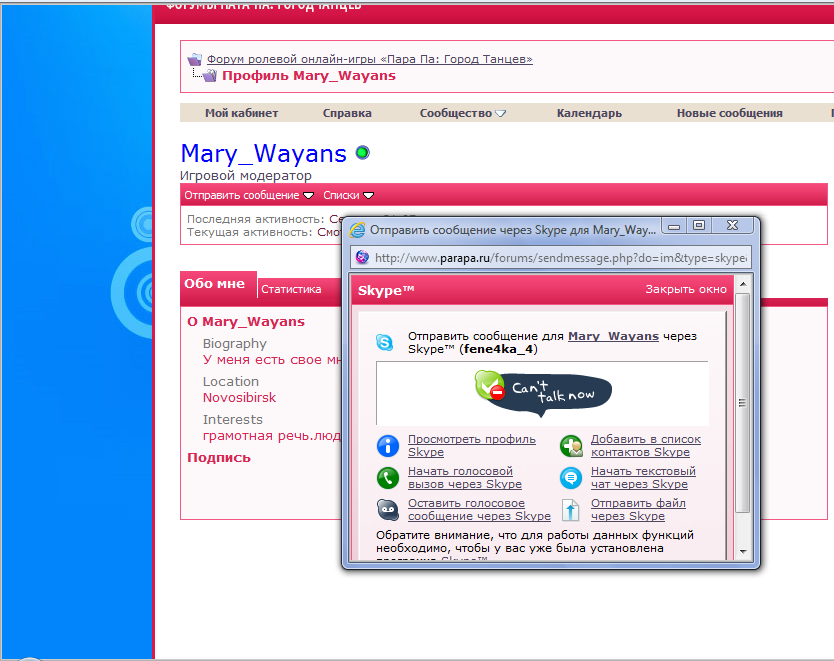Click Отправить файл через Skype link
834x661 pixels.
pyautogui.click(x=638, y=509)
